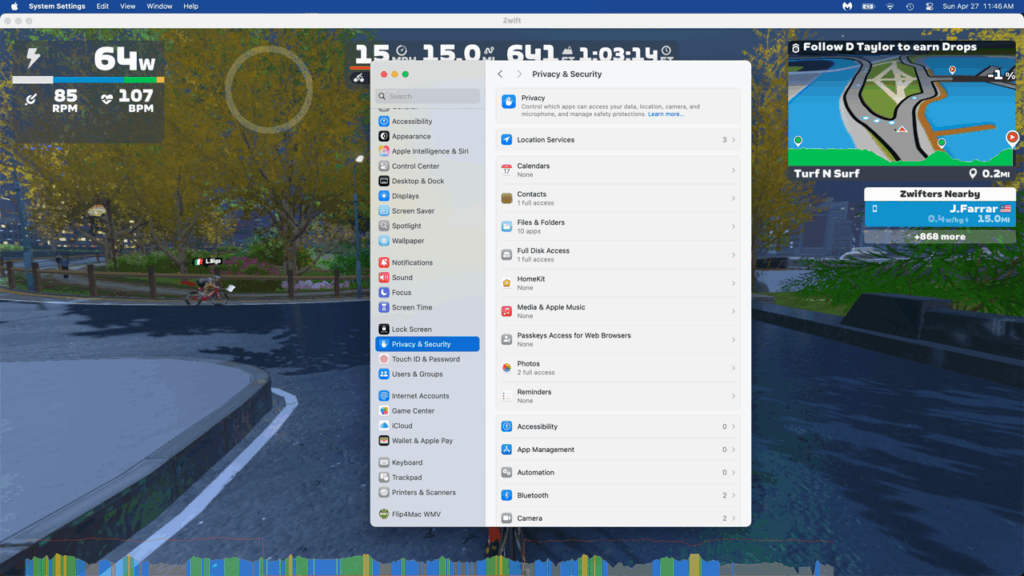Viewport: 1024px width, 576px height.
Task: Click the menu bar date and time
Action: [978, 7]
